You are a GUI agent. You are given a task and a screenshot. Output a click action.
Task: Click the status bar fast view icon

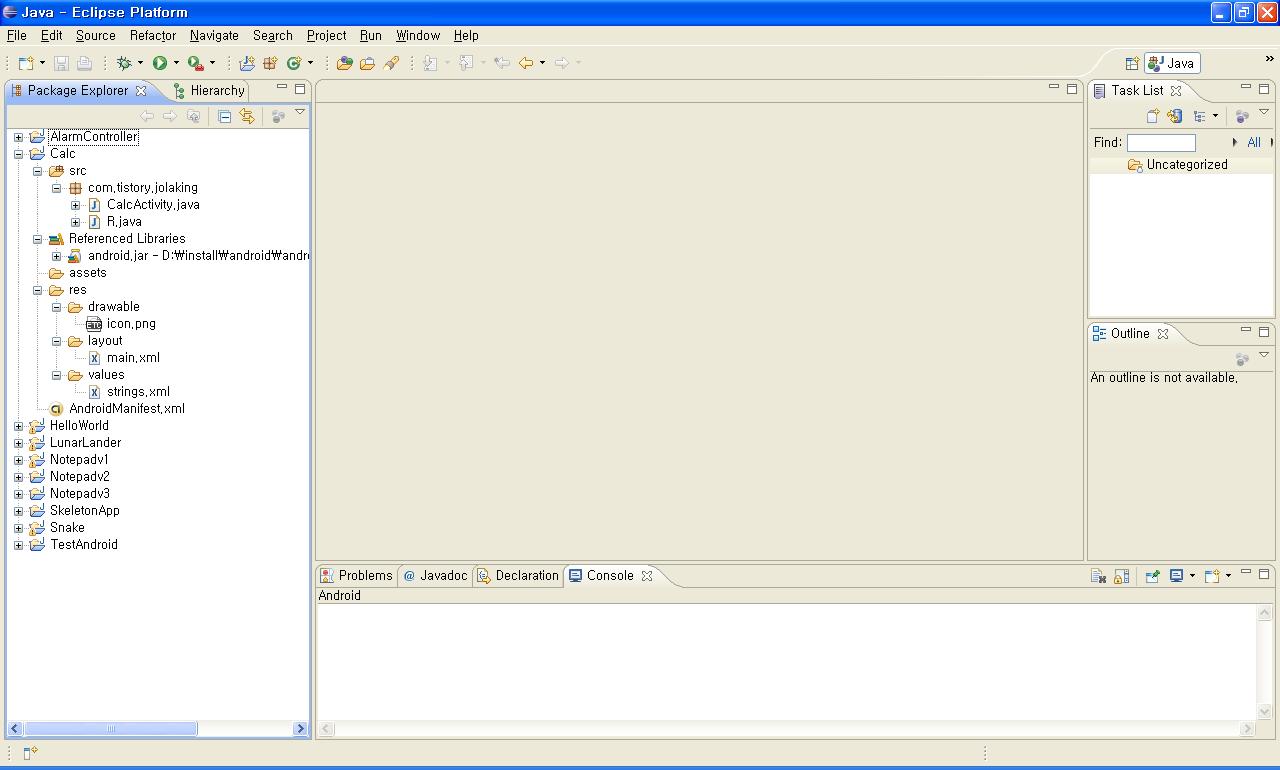click(30, 753)
